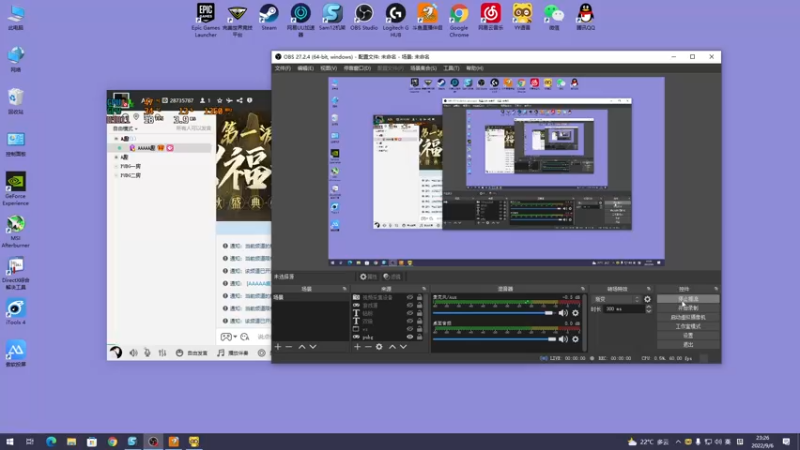Open OBS Settings button in controls
Image resolution: width=800 pixels, height=450 pixels.
(x=687, y=335)
